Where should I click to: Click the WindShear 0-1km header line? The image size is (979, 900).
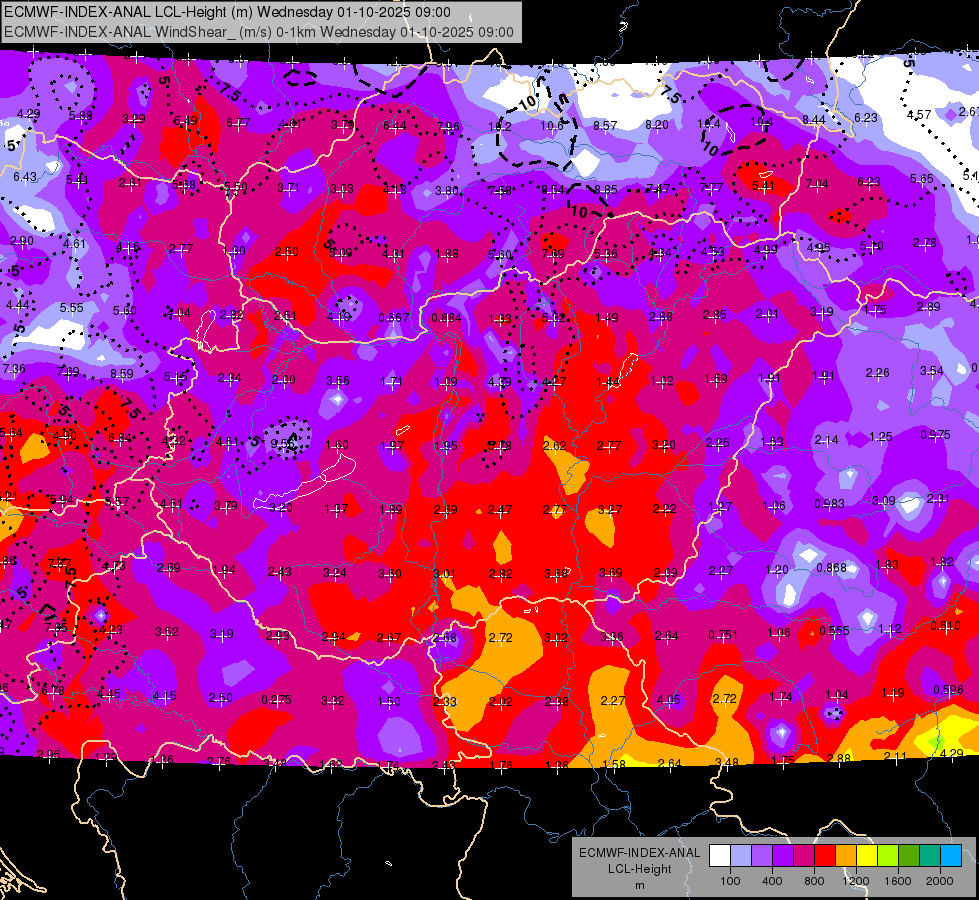[x=258, y=32]
